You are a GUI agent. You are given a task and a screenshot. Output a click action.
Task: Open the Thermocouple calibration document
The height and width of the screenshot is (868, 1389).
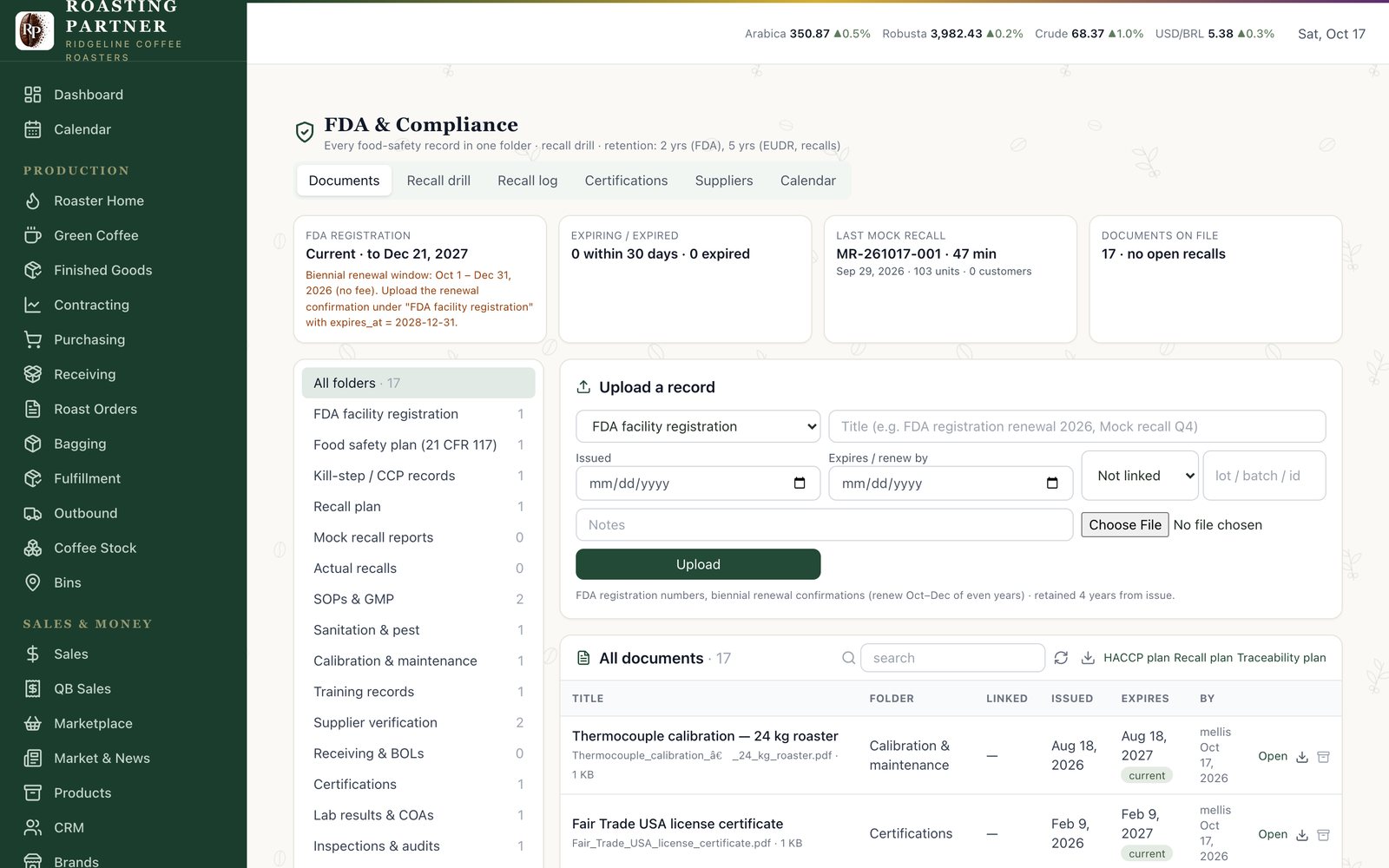point(1273,756)
